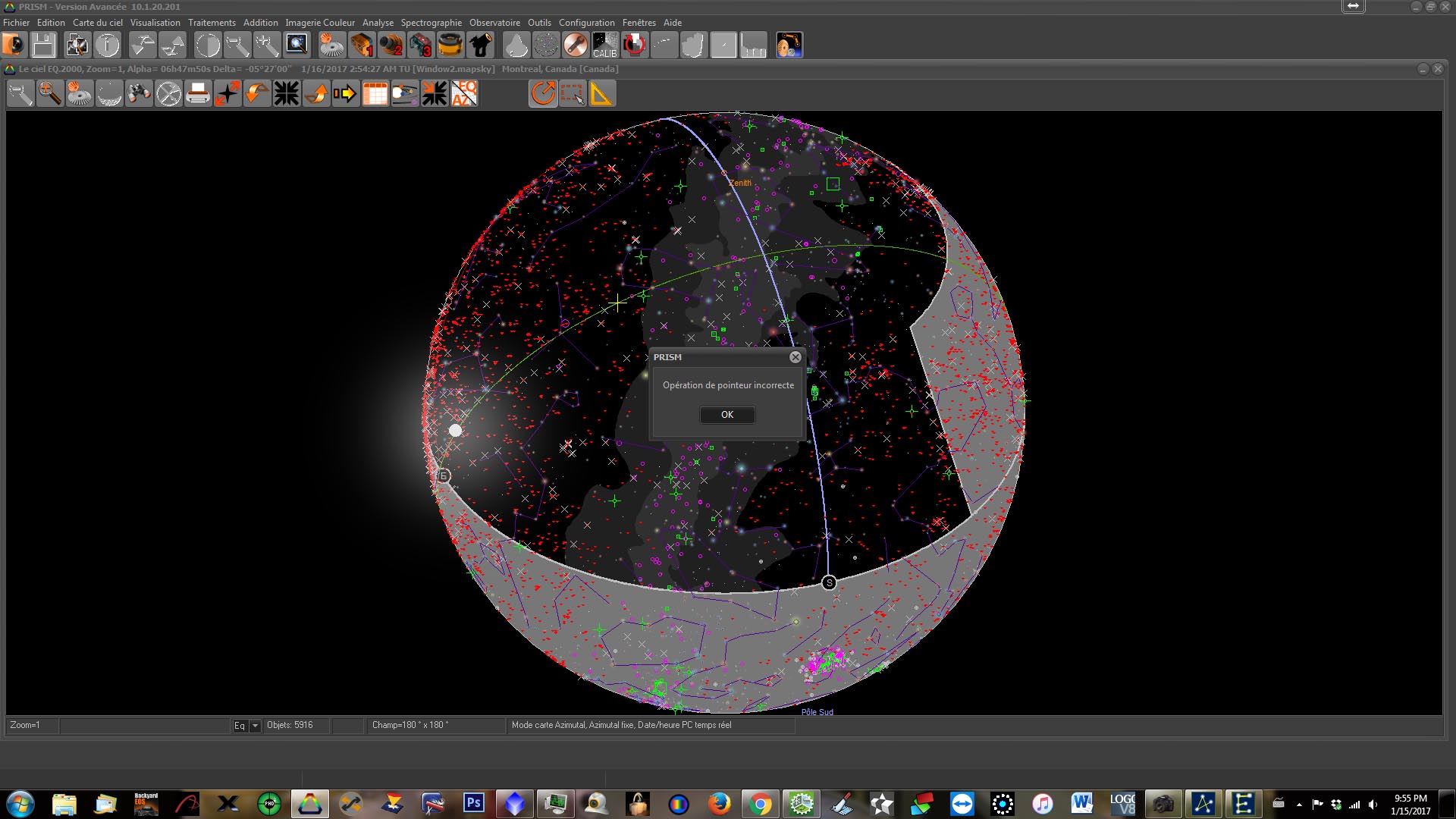This screenshot has width=1456, height=819.
Task: Open the Spectrographie menu
Action: (431, 23)
